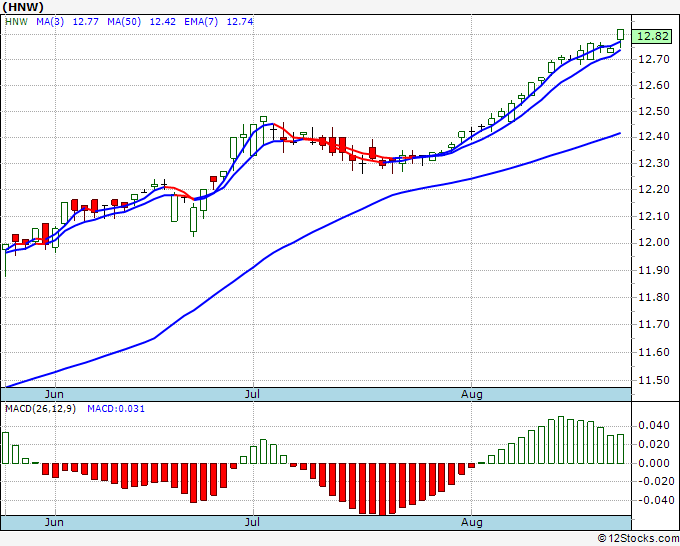This screenshot has width=680, height=546.
Task: Click the 0.040 MACD axis label
Action: 654,425
